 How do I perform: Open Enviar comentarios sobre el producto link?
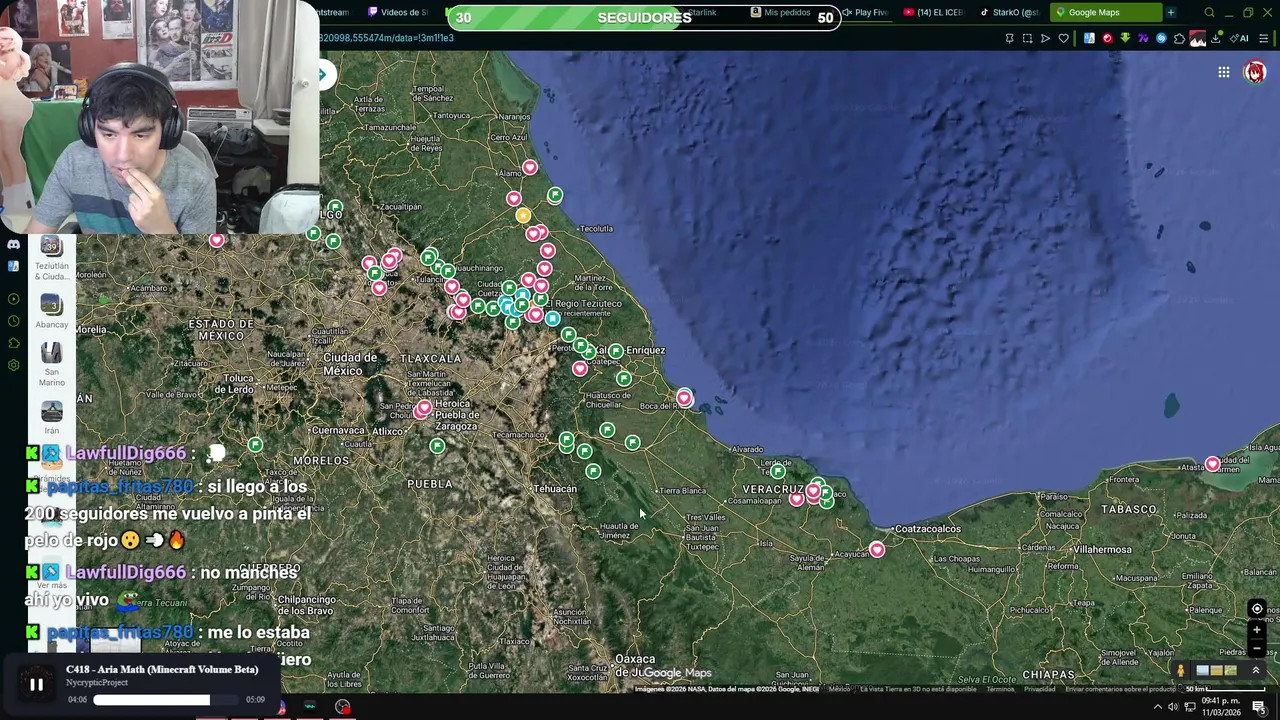[1120, 689]
